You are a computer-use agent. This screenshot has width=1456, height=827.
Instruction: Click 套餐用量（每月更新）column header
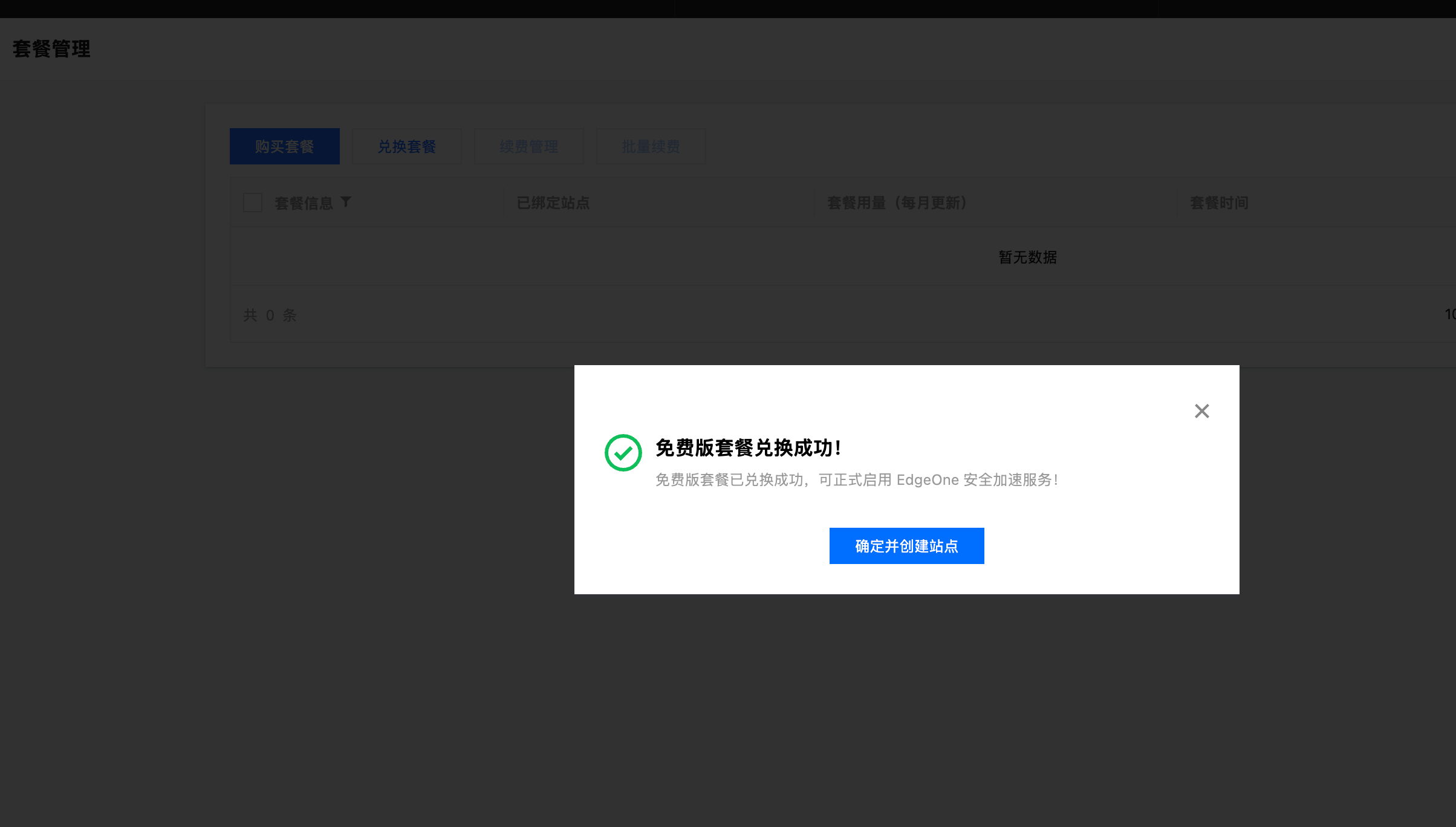(x=897, y=203)
